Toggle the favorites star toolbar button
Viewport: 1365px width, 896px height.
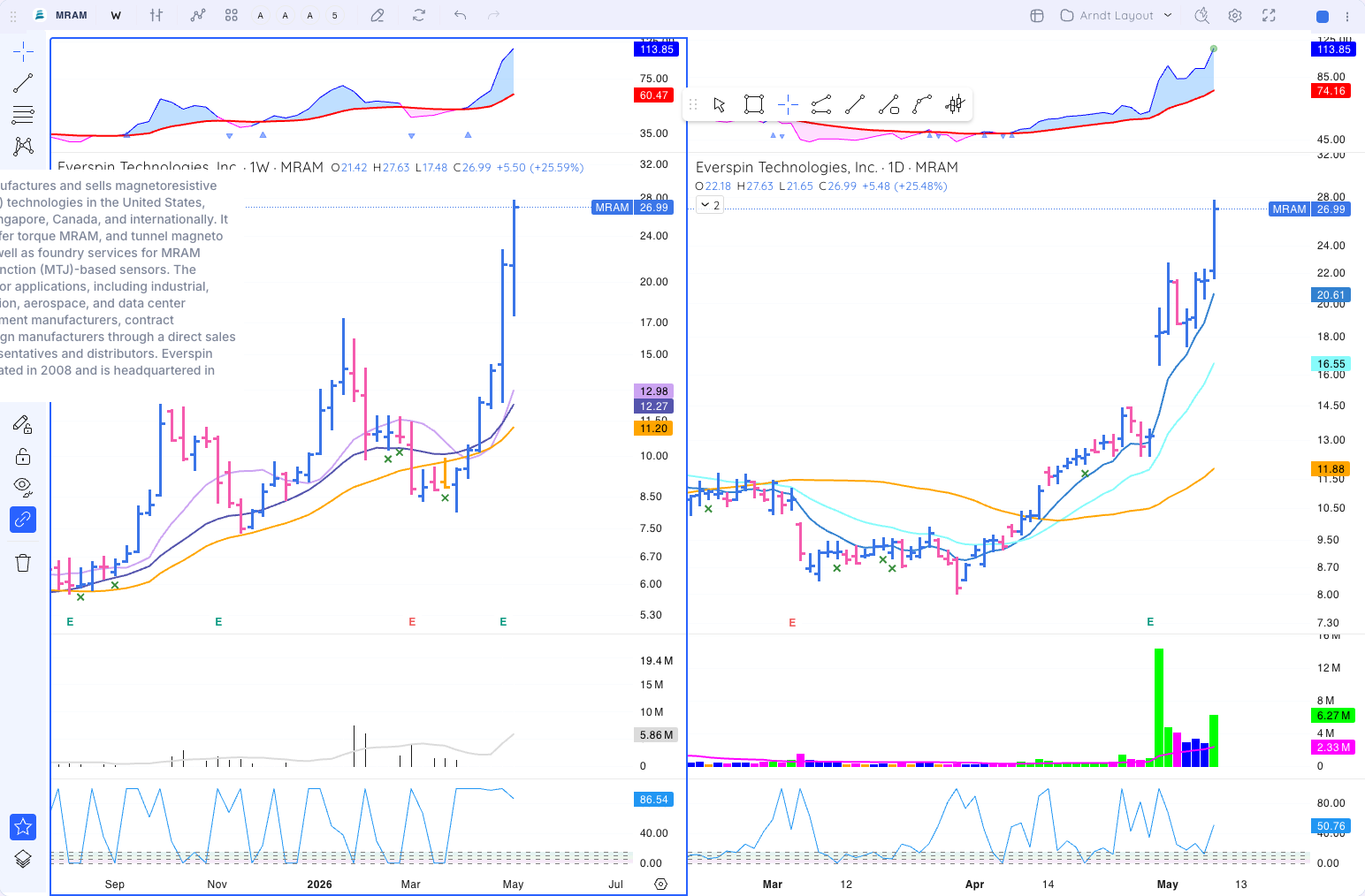23,827
